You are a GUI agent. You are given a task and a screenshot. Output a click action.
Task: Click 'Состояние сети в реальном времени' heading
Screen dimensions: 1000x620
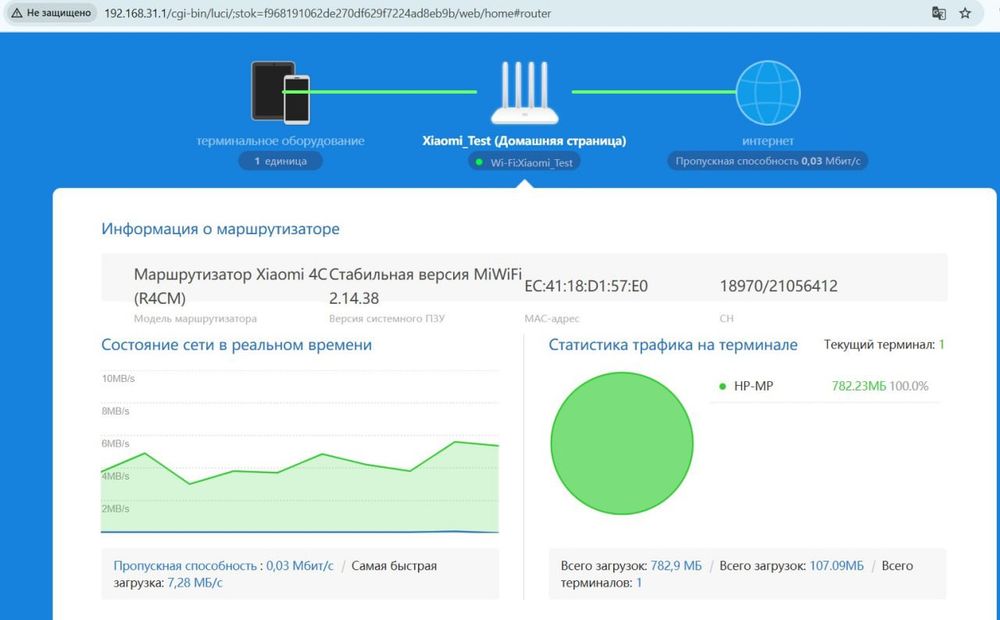tap(236, 345)
